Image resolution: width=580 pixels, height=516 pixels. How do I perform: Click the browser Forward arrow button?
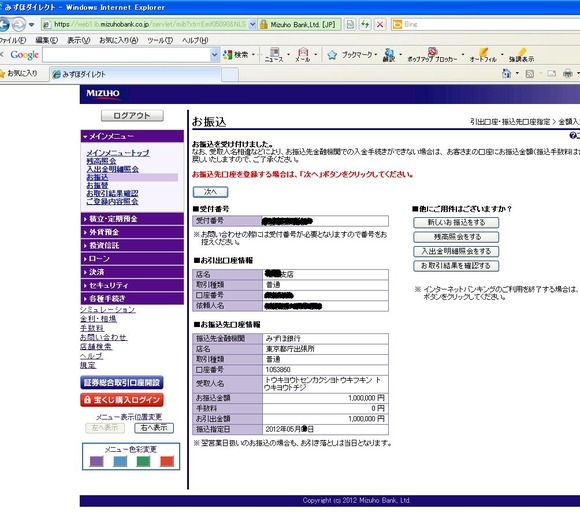point(18,25)
